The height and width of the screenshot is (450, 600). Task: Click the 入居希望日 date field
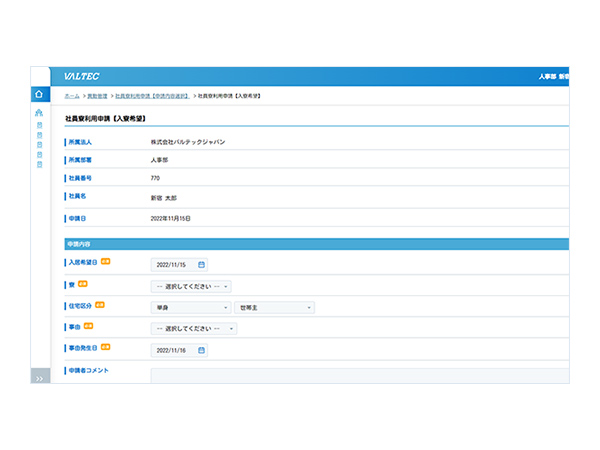(174, 265)
